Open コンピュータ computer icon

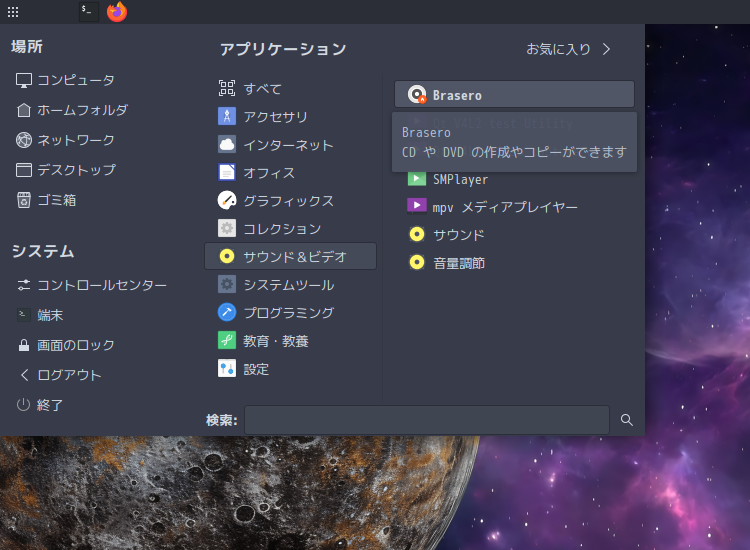[x=24, y=80]
